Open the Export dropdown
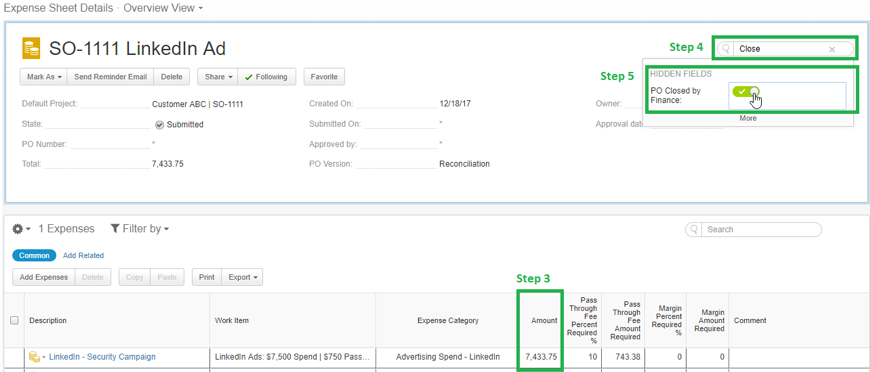 [242, 277]
